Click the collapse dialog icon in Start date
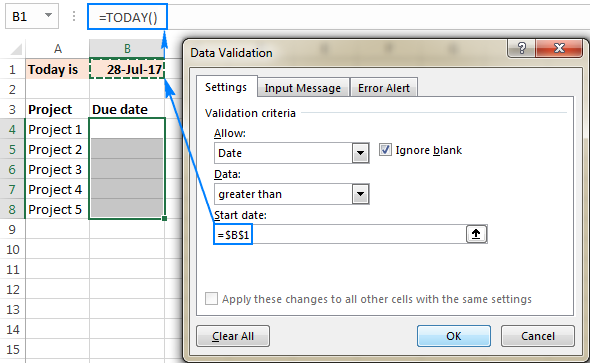Screen dimensions: 590x363 point(476,234)
